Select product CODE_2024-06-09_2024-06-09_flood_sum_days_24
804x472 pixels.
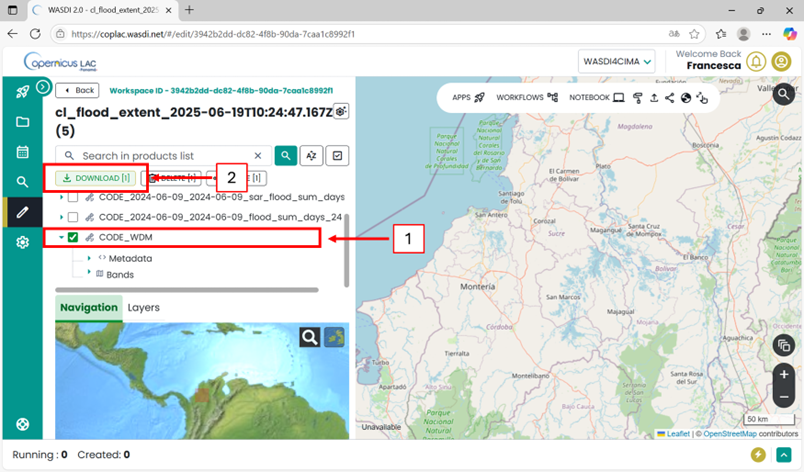pos(220,217)
